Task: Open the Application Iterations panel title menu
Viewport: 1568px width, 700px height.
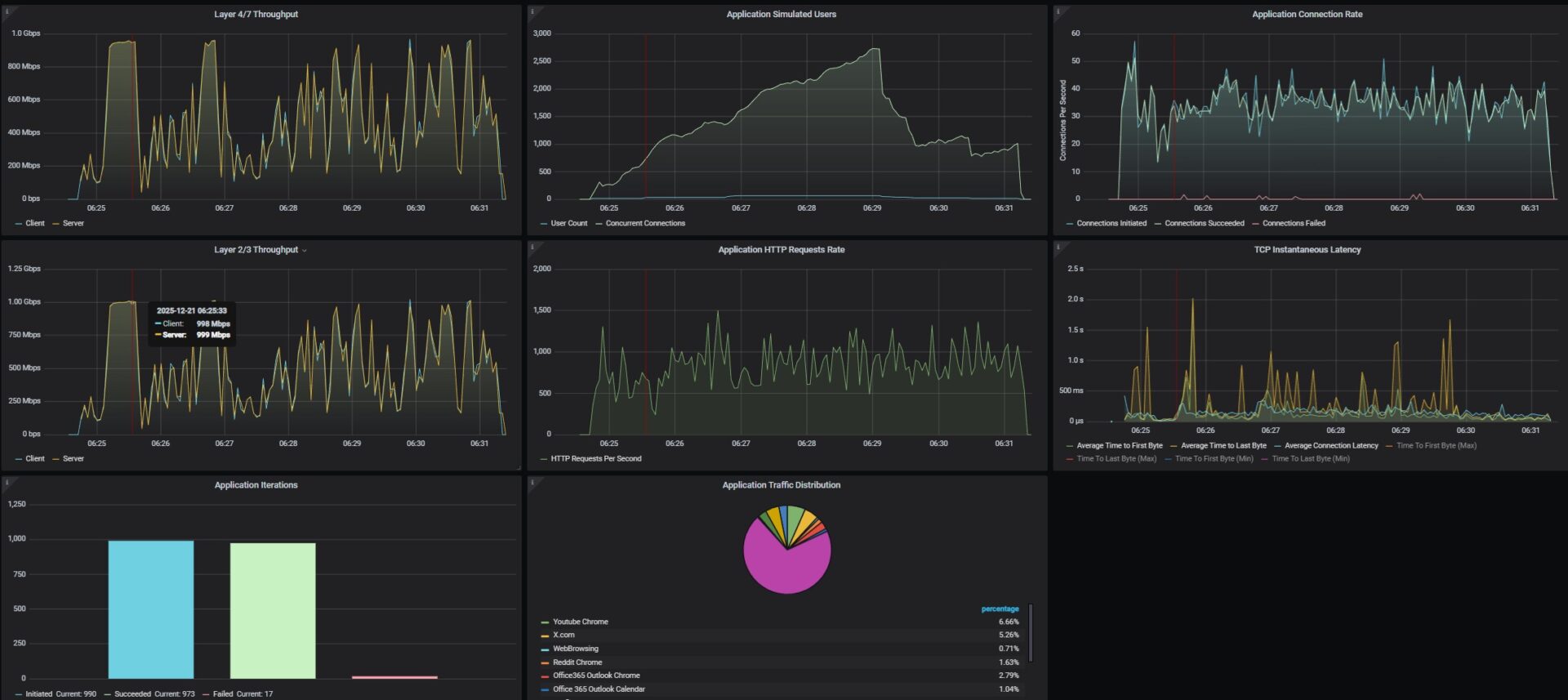Action: [256, 485]
